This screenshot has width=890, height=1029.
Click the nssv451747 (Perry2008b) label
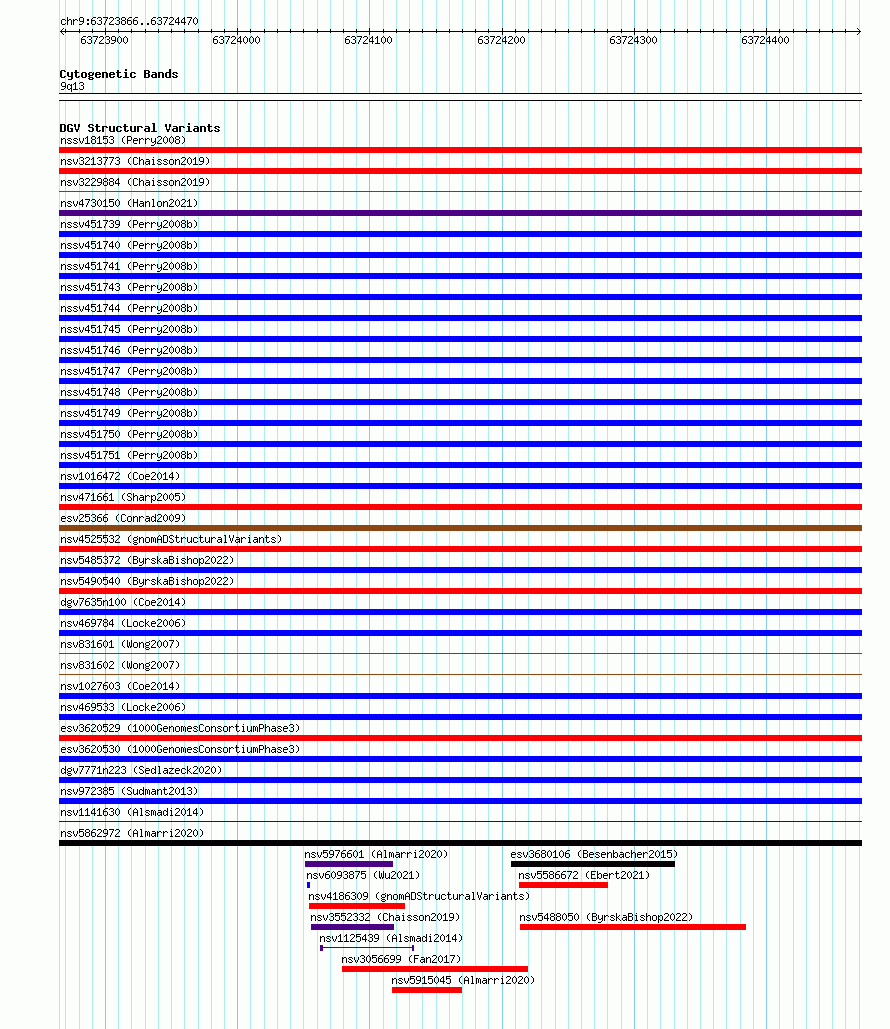click(x=129, y=371)
